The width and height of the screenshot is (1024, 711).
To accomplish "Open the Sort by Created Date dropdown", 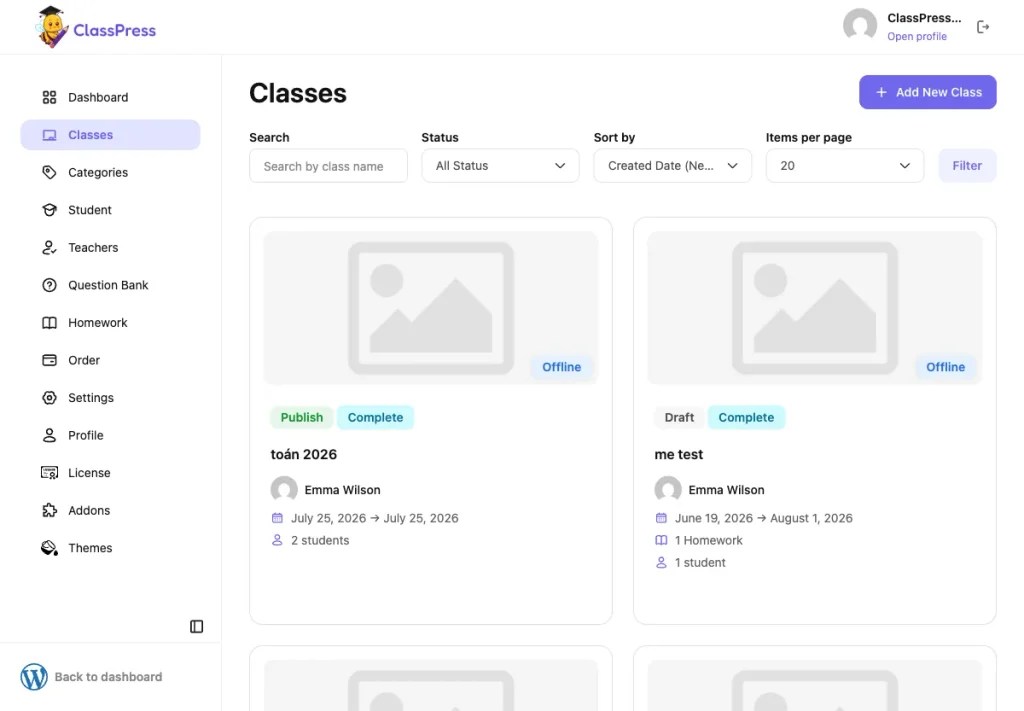I will click(x=673, y=166).
